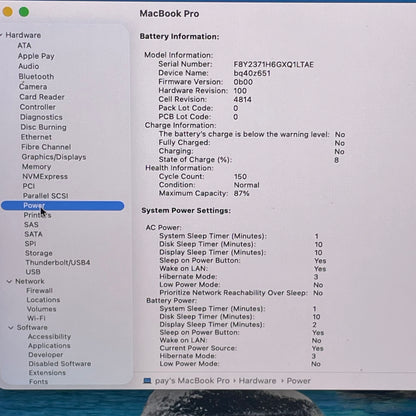
Task: Click the serial number F8Y2371H6GXQ1LTAE
Action: click(x=273, y=64)
